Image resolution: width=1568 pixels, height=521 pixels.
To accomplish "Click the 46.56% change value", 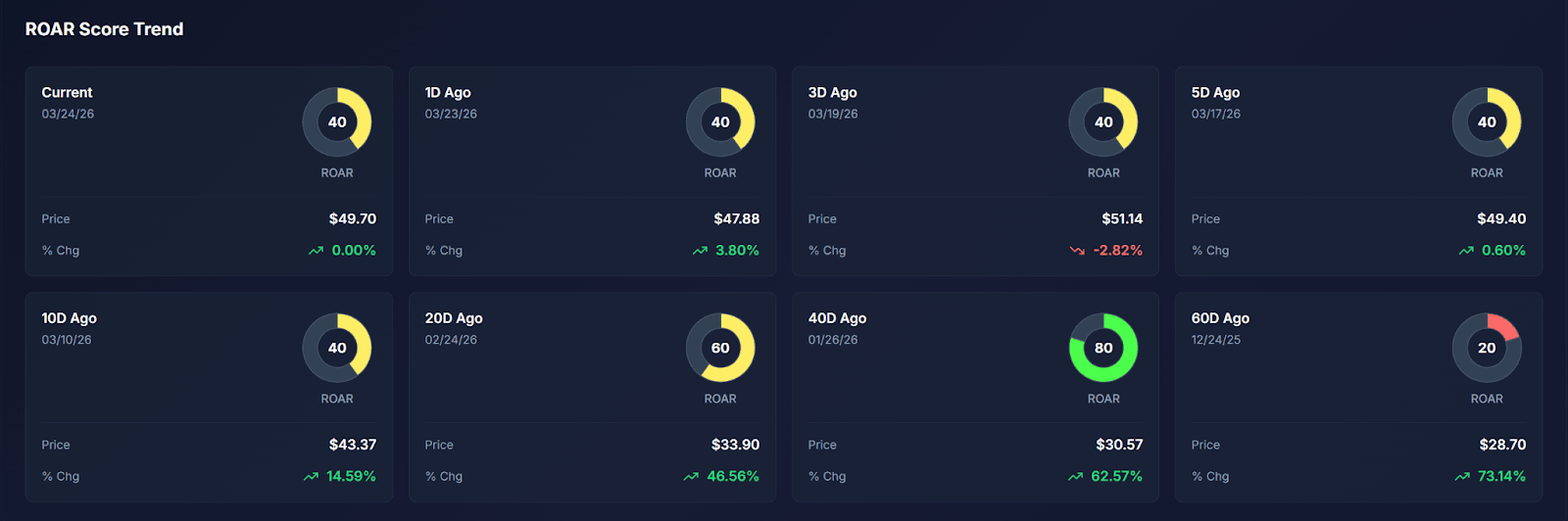I will point(733,477).
